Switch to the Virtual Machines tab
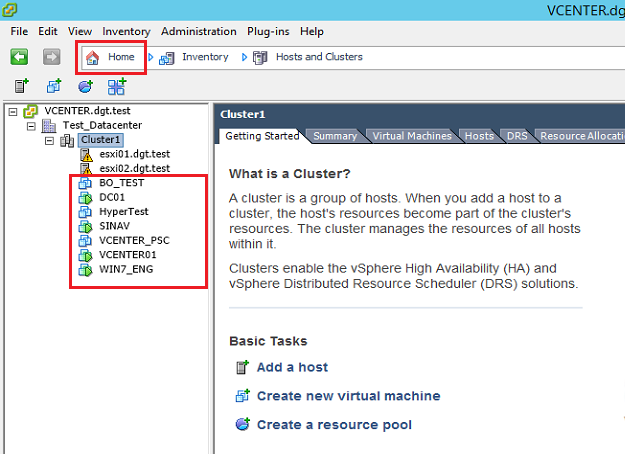Image resolution: width=625 pixels, height=454 pixels. pyautogui.click(x=412, y=136)
